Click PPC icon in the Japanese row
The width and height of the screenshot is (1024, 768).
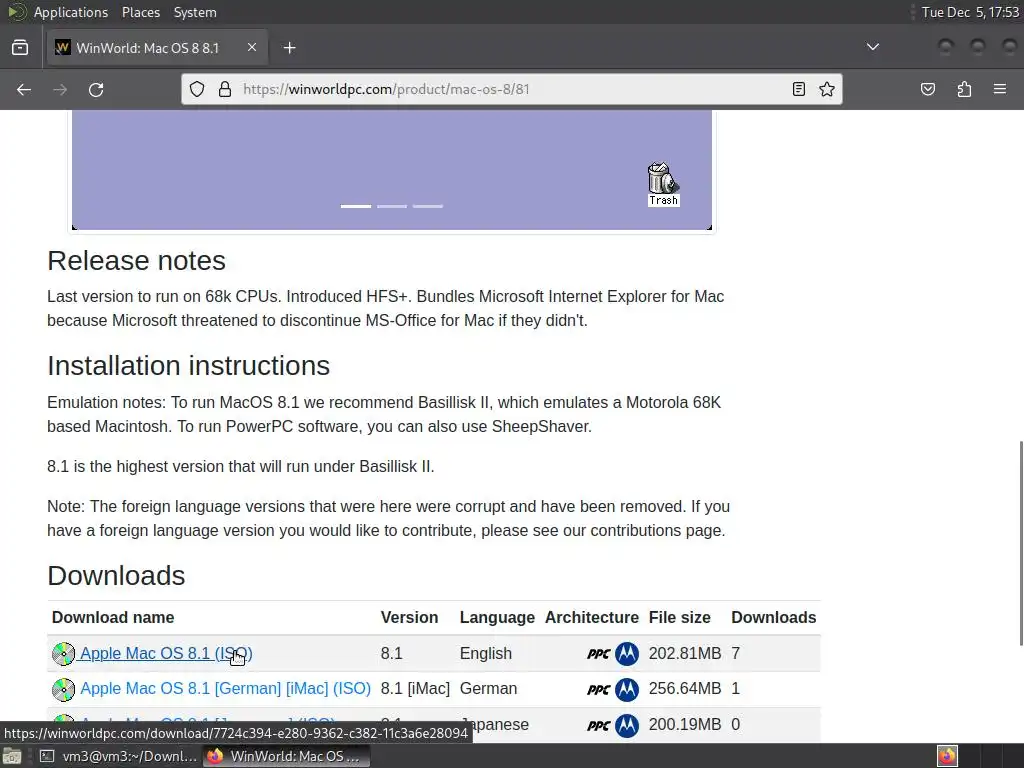(x=598, y=725)
